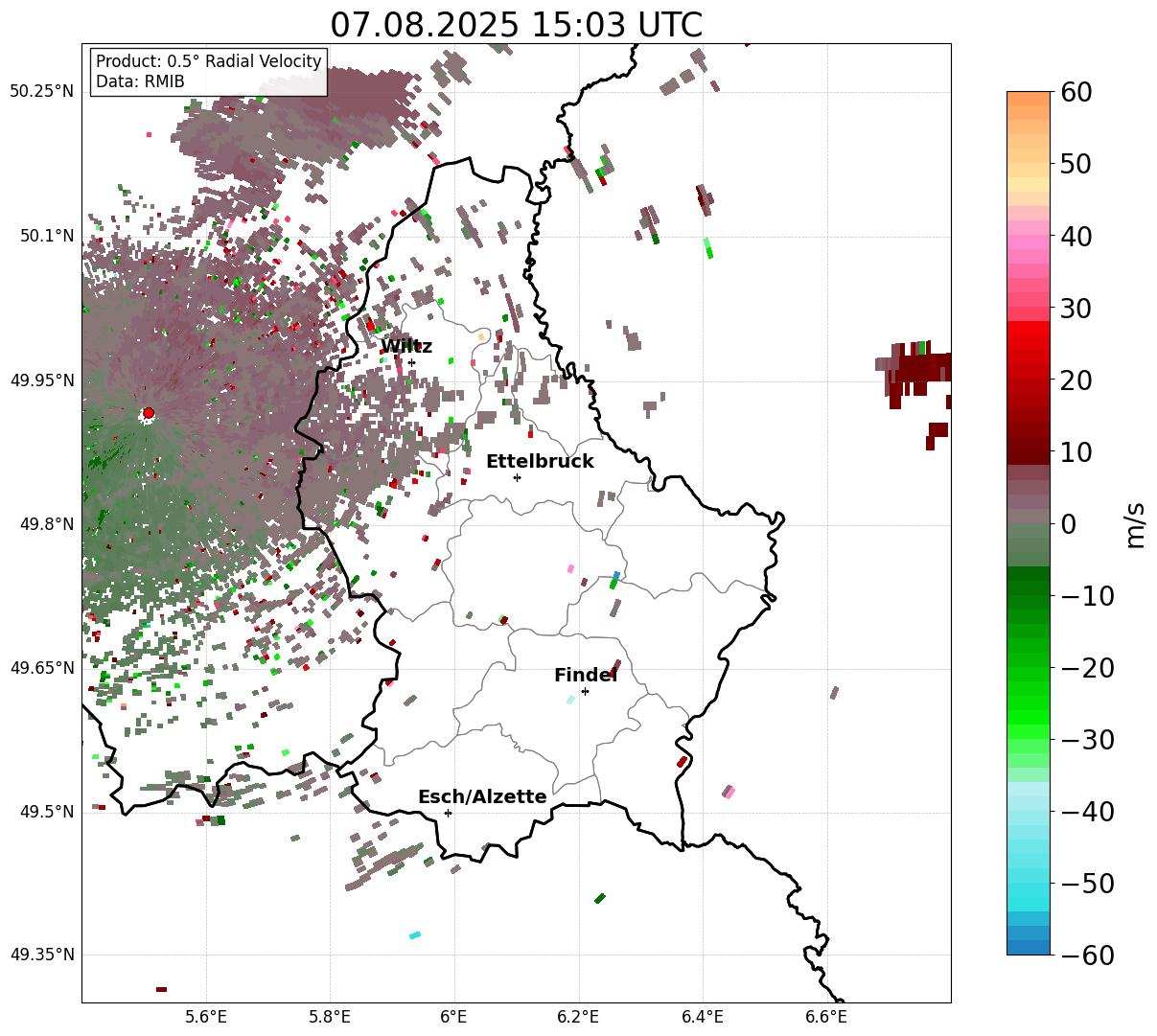Click the 49.8°N latitude label
The image size is (1157, 1036).
[45, 524]
